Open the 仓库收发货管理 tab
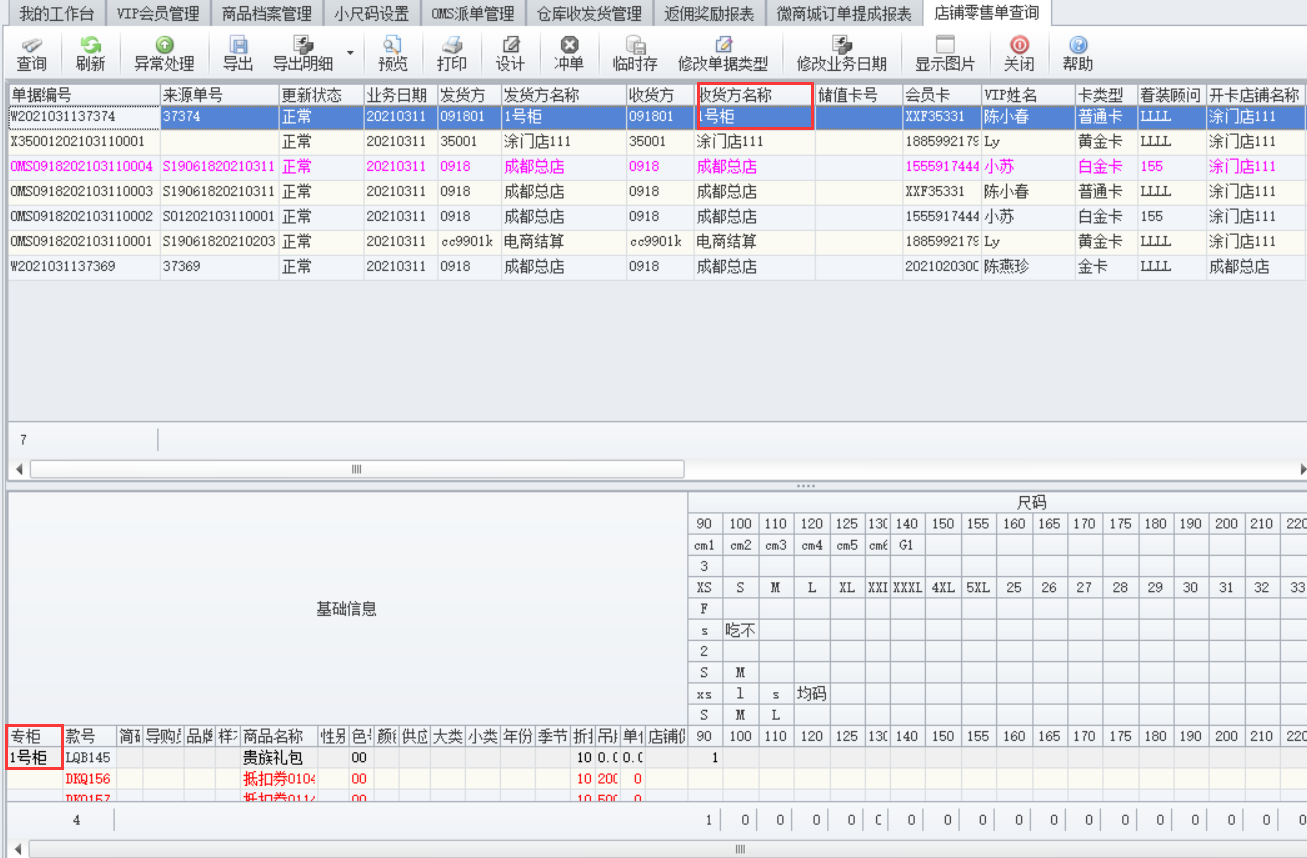This screenshot has width=1307, height=858. [589, 14]
